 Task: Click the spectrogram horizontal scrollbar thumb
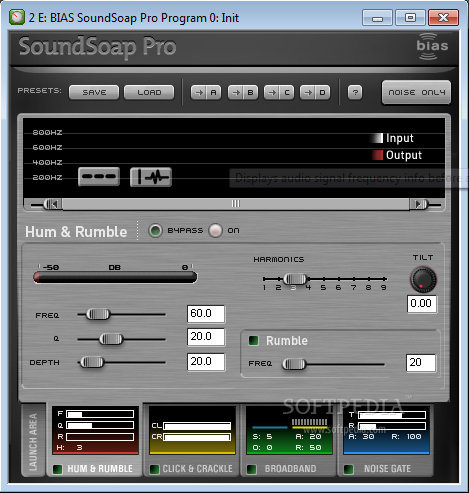(x=236, y=204)
